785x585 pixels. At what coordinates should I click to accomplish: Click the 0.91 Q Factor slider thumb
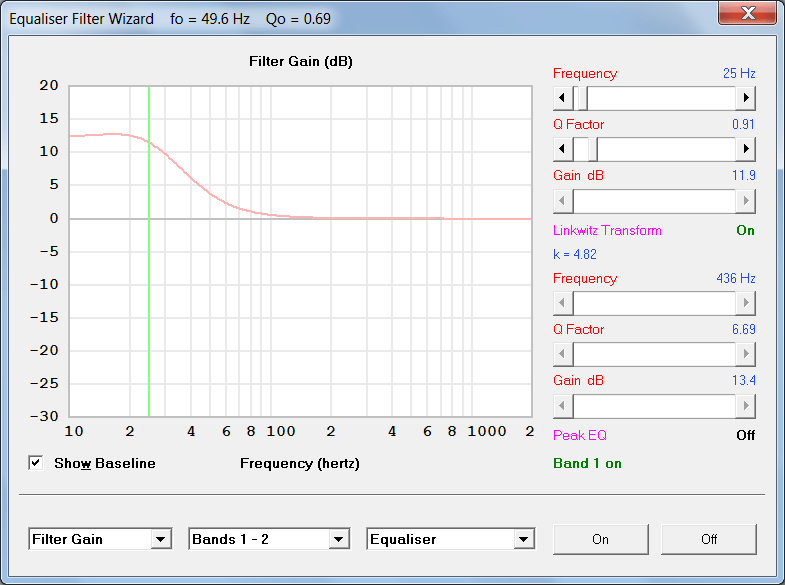[x=593, y=149]
